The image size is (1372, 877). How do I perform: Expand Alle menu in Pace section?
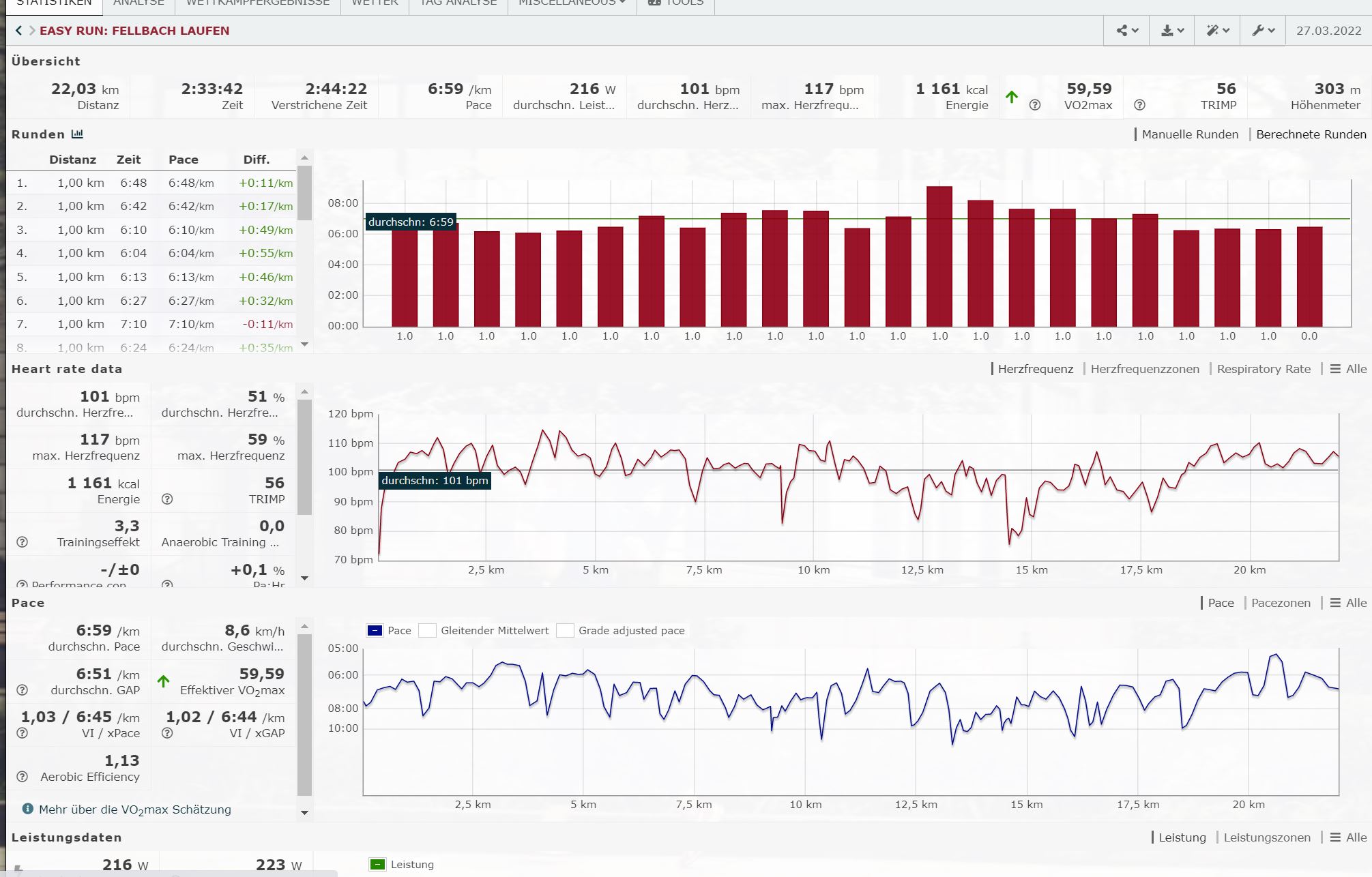pyautogui.click(x=1348, y=603)
